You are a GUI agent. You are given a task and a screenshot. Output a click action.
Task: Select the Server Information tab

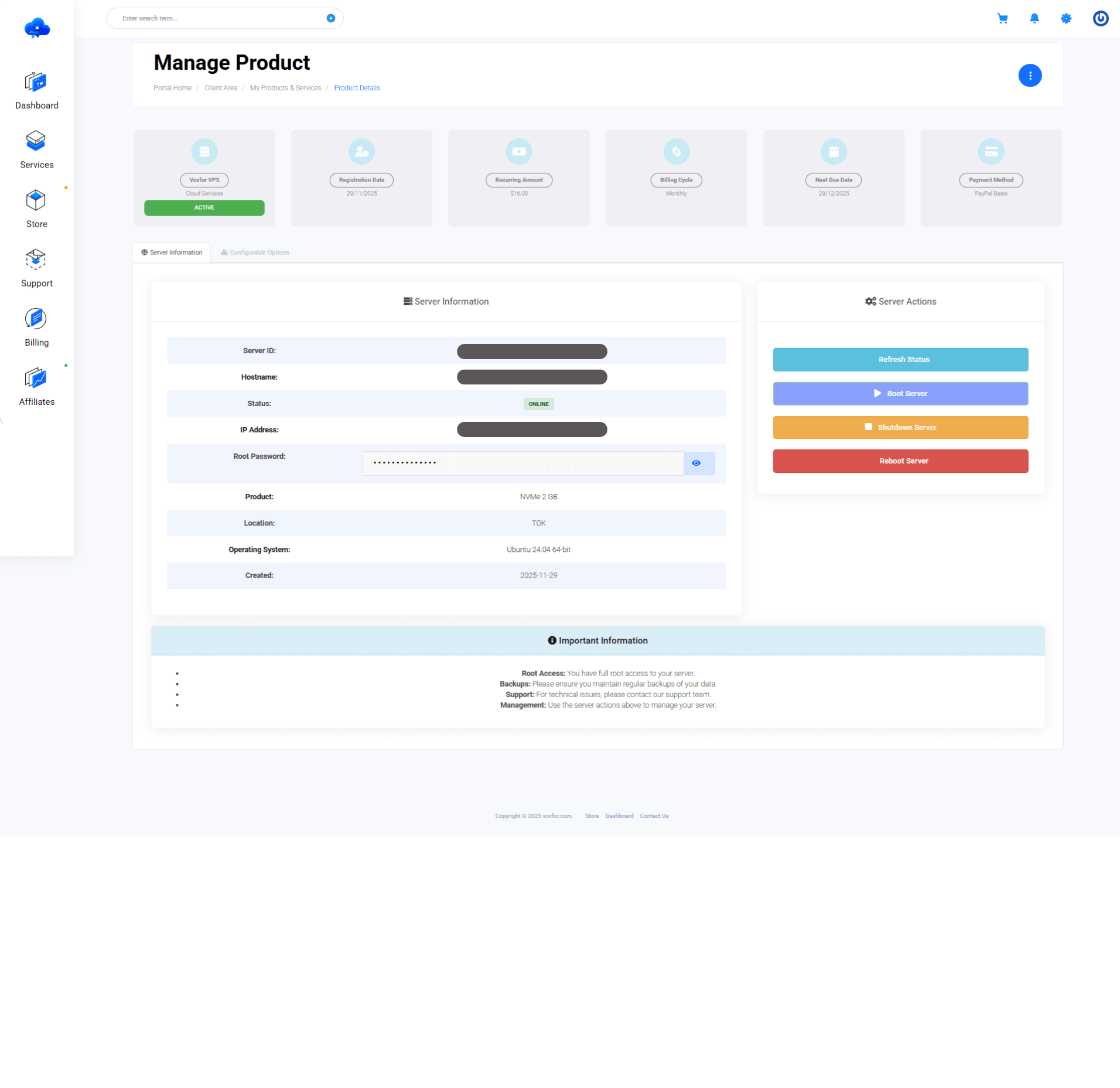pos(172,253)
